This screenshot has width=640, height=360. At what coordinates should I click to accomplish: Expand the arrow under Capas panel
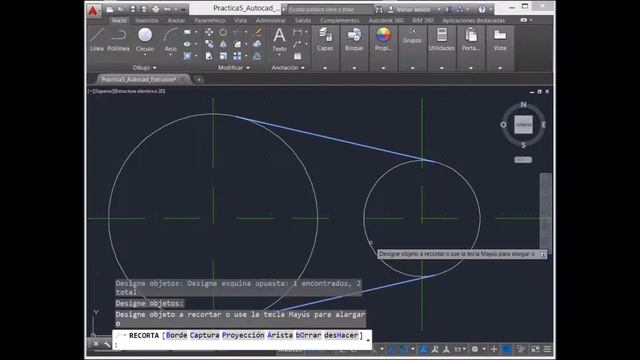tap(325, 68)
